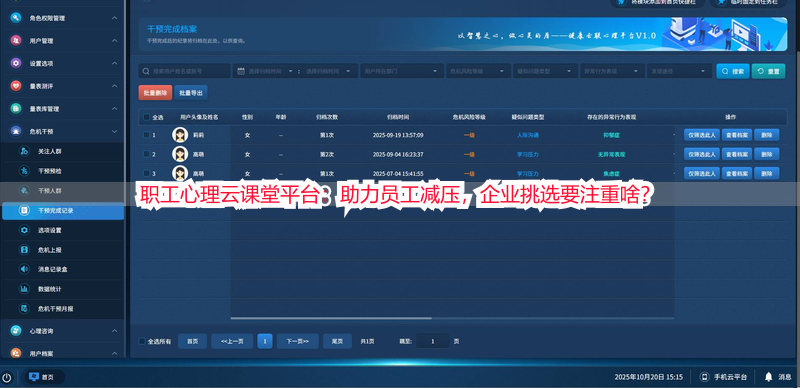Tick the checkbox for row 3
Screen dimensions: 800x388
(x=146, y=174)
